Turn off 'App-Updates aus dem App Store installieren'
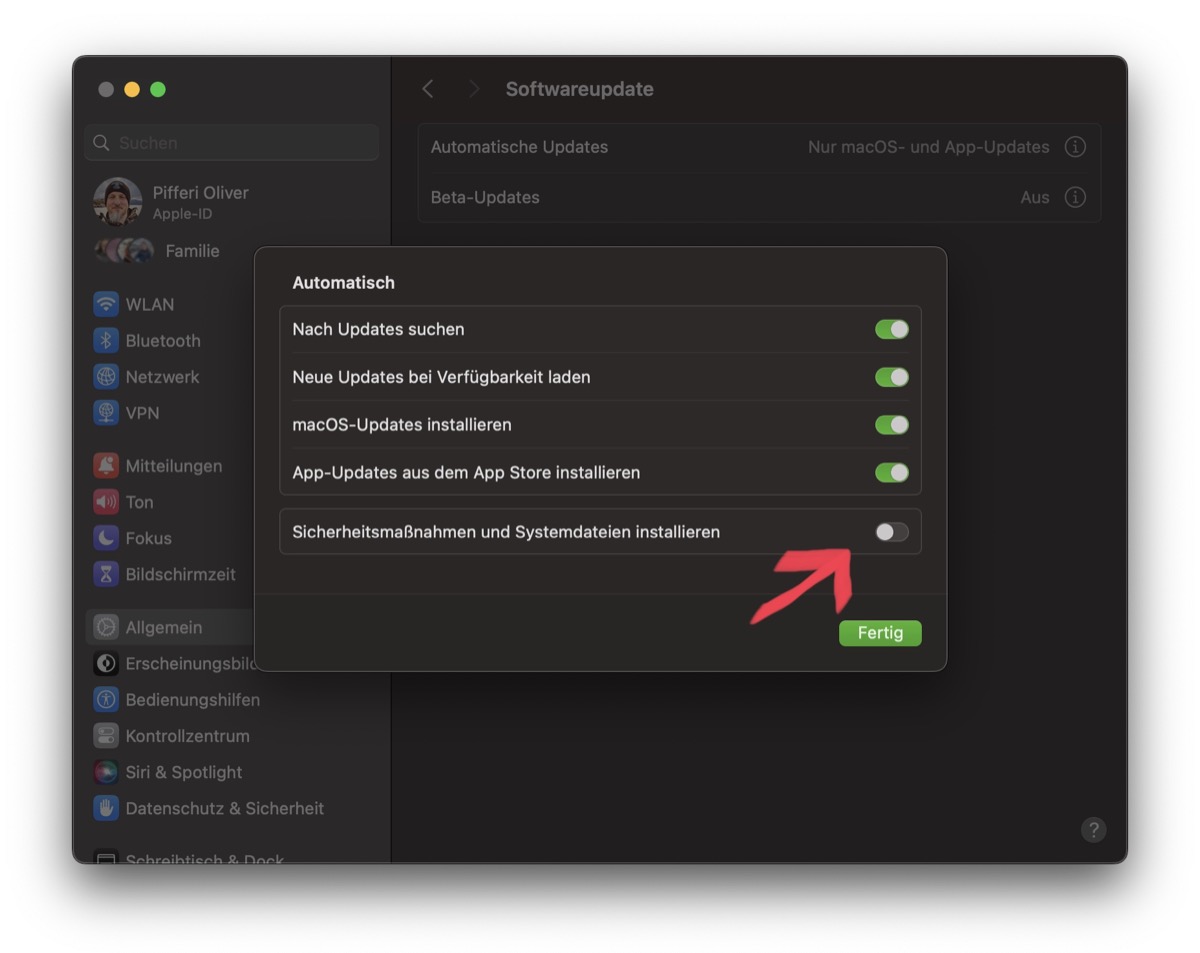 (891, 472)
